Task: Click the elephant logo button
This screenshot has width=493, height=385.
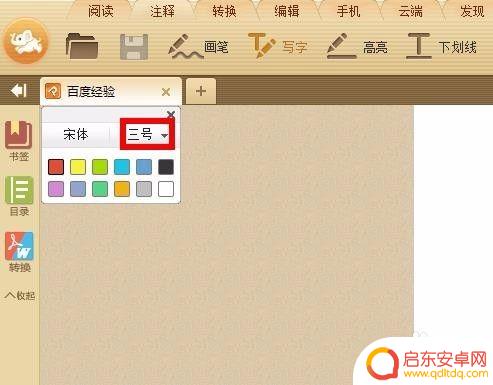Action: point(26,41)
